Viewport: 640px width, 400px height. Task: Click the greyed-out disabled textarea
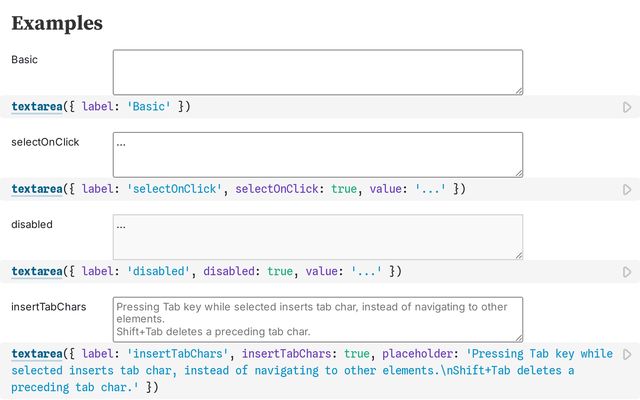(317, 237)
